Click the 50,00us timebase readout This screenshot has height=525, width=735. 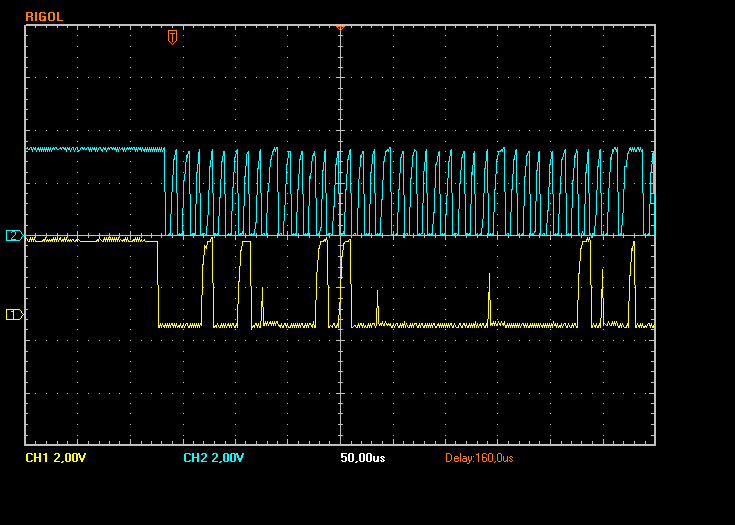coord(363,458)
